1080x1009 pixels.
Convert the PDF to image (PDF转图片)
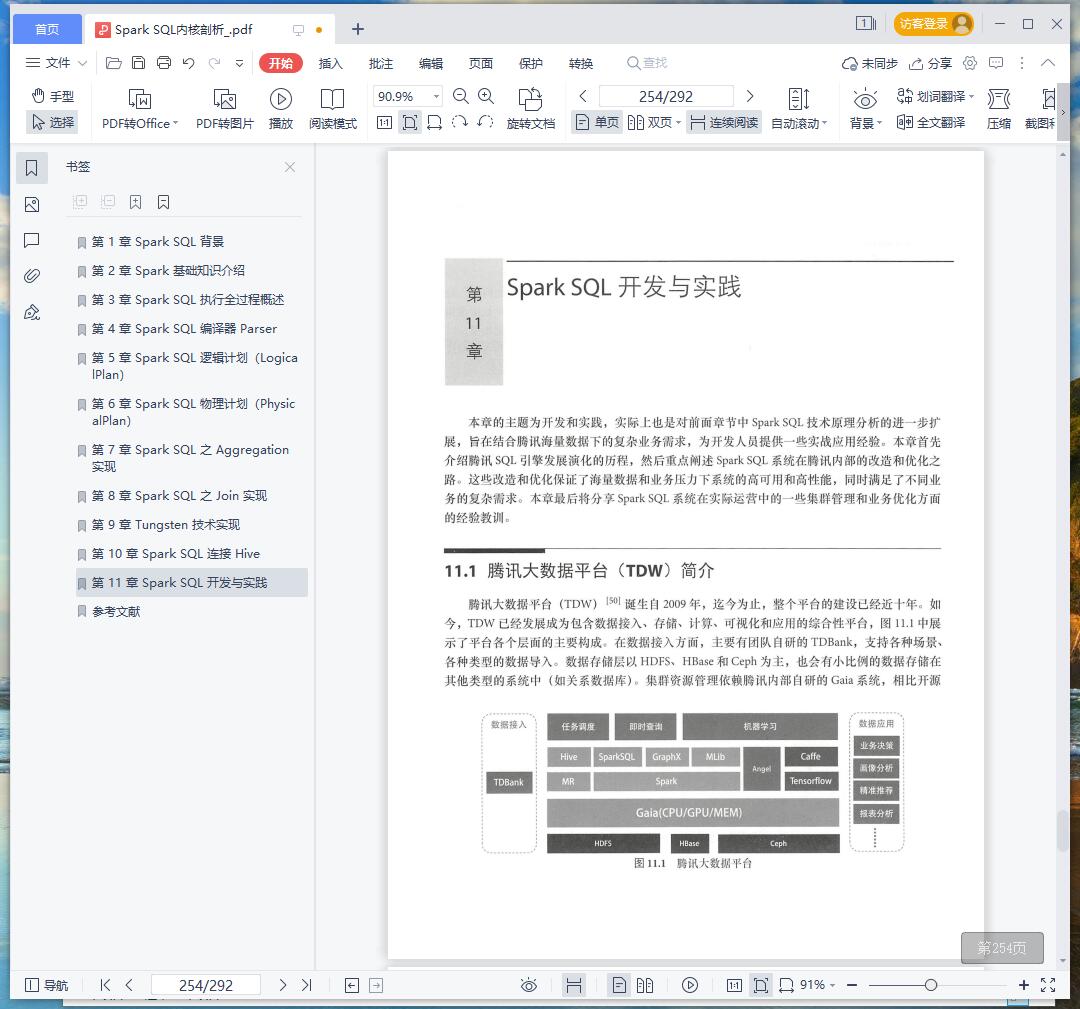coord(225,110)
